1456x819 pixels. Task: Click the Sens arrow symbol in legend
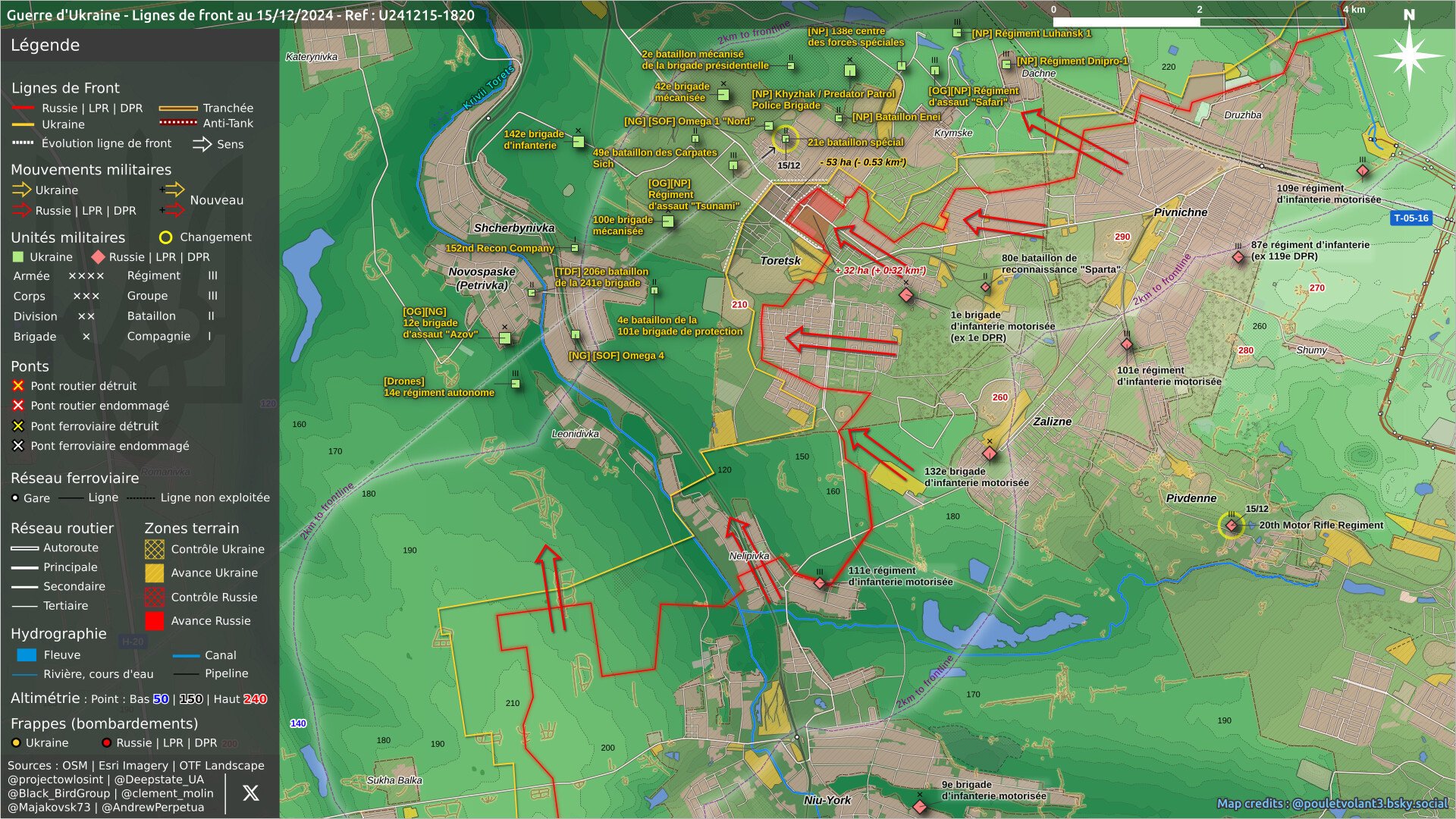pyautogui.click(x=202, y=144)
